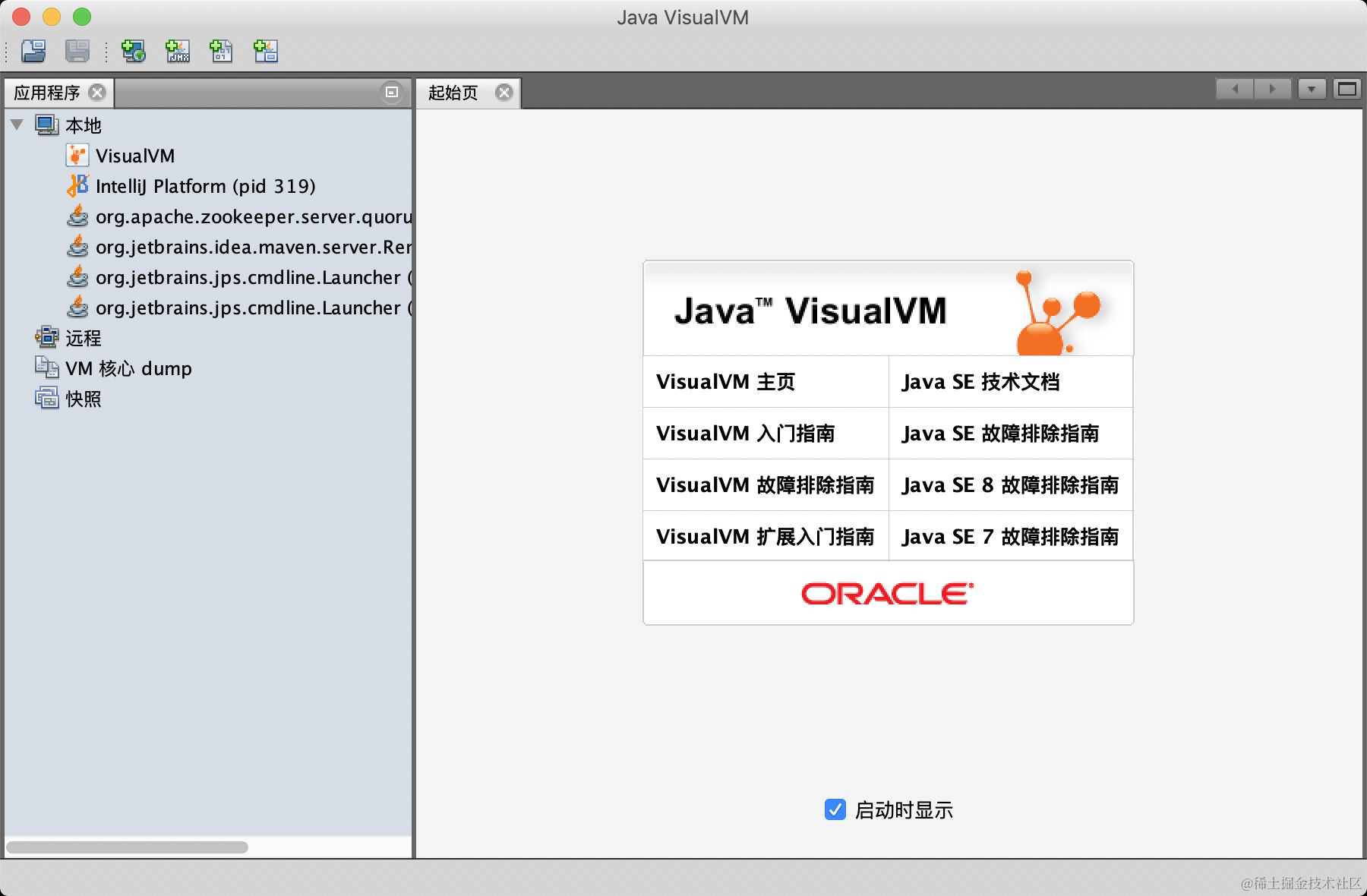Switch to the 起始页 tab
Image resolution: width=1367 pixels, height=896 pixels.
(453, 93)
